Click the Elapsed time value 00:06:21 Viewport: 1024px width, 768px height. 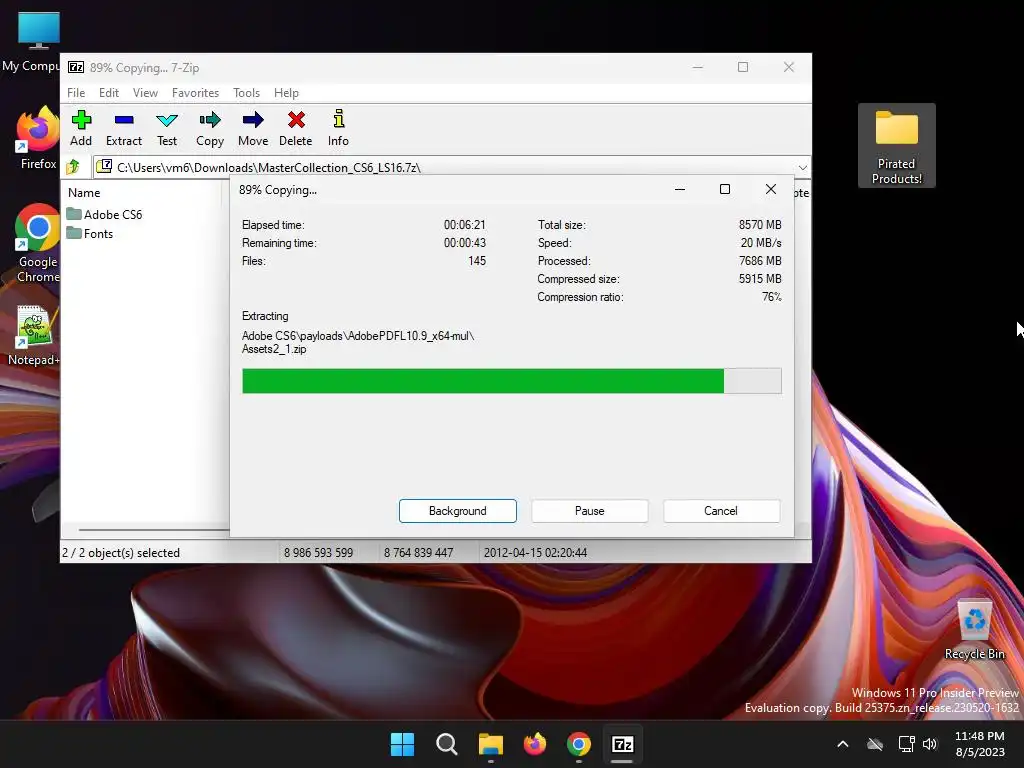pos(465,225)
